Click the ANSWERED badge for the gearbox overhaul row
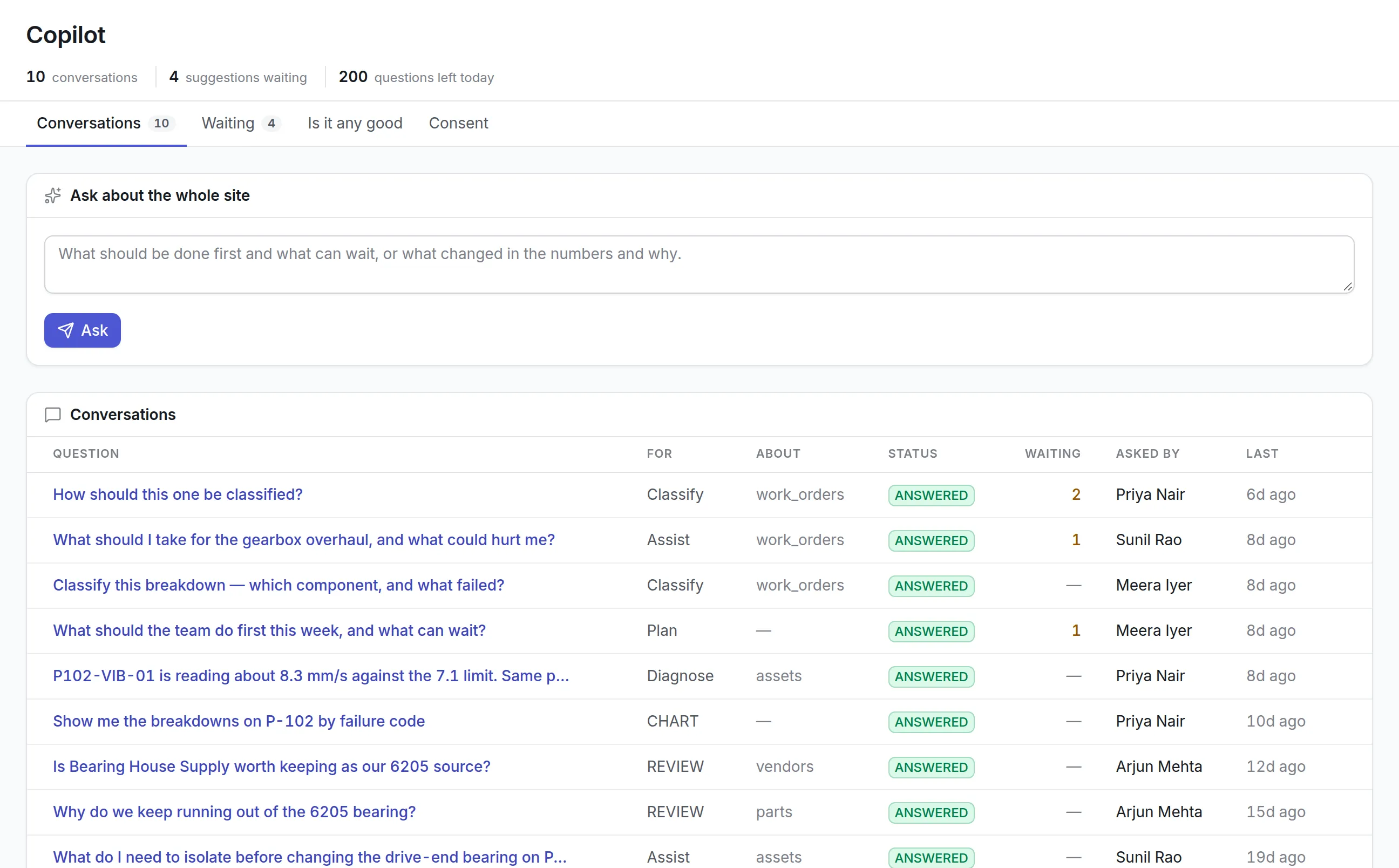This screenshot has height=868, width=1399. pos(931,540)
